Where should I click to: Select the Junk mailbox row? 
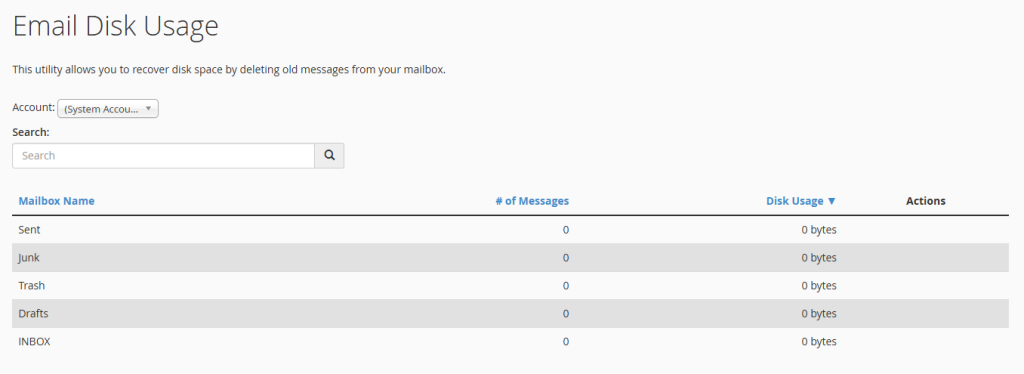point(510,258)
